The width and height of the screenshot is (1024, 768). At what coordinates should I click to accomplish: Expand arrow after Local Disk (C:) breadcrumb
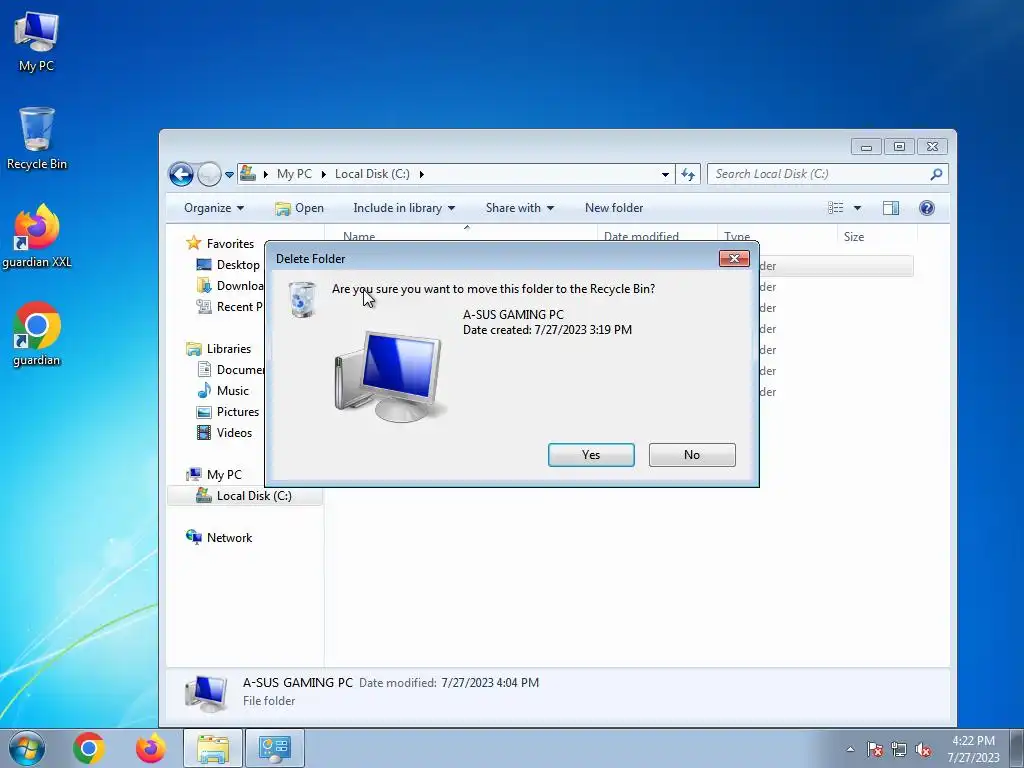click(x=422, y=174)
